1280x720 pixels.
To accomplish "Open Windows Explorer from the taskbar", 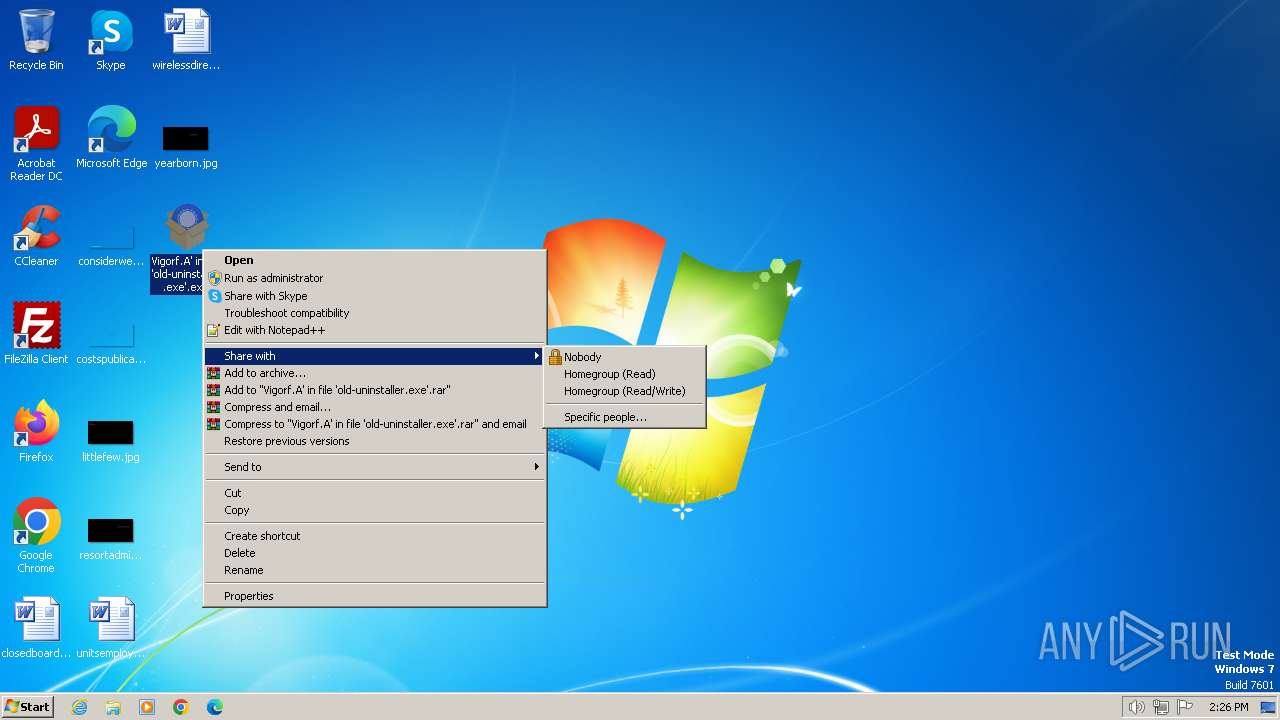I will click(x=113, y=707).
